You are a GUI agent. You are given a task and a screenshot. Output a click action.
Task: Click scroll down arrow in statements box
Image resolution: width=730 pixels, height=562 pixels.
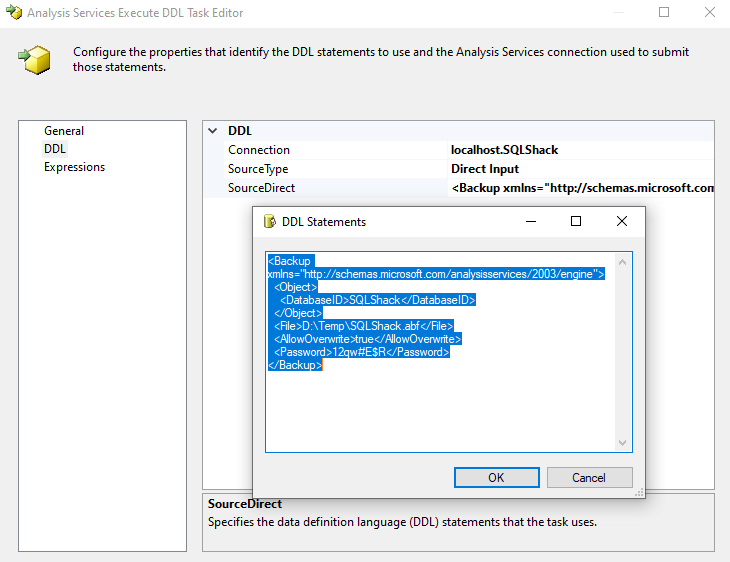[x=624, y=442]
